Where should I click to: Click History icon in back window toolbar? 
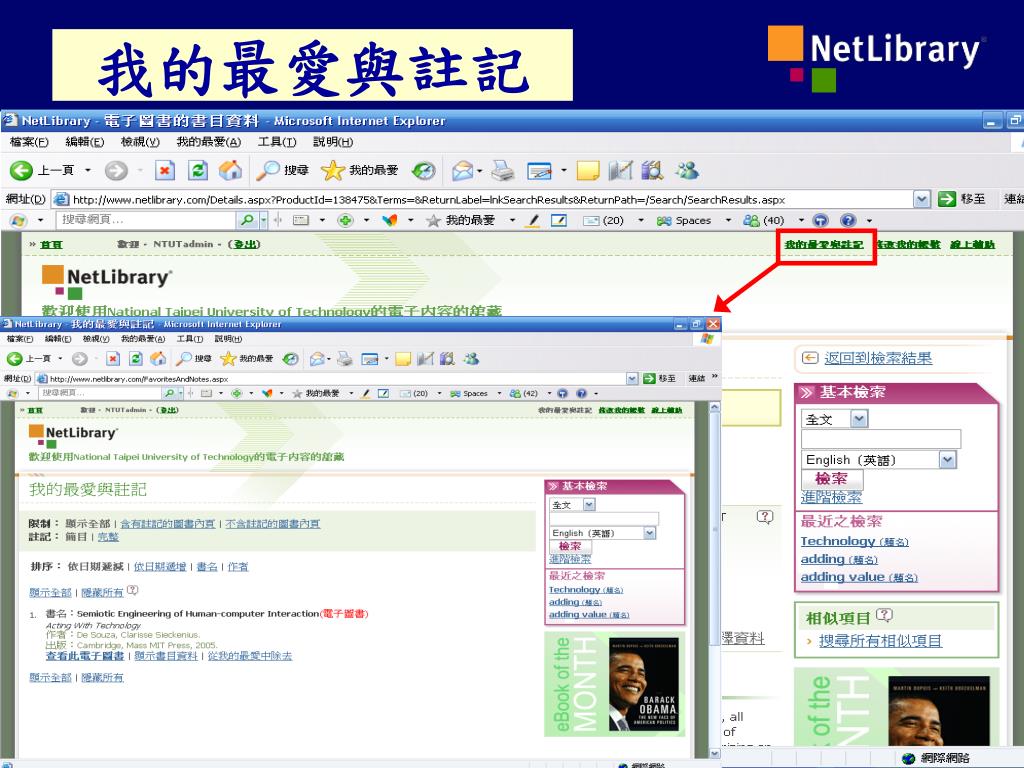pos(423,171)
